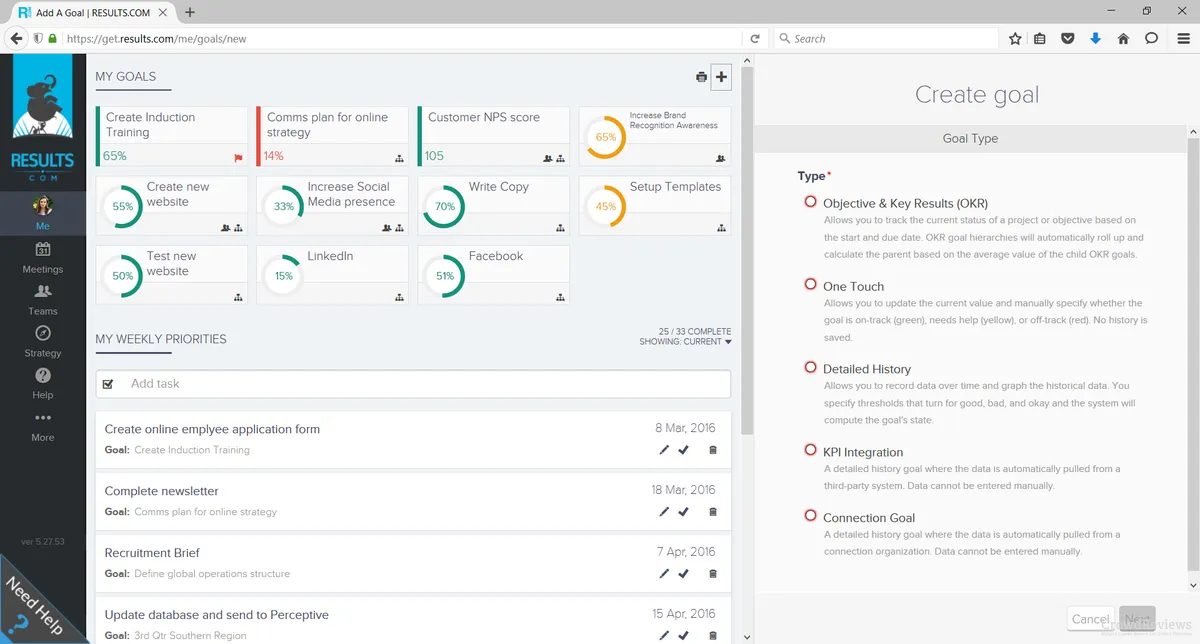Open the Create Induction Training goal card
This screenshot has height=644, width=1200.
click(171, 136)
